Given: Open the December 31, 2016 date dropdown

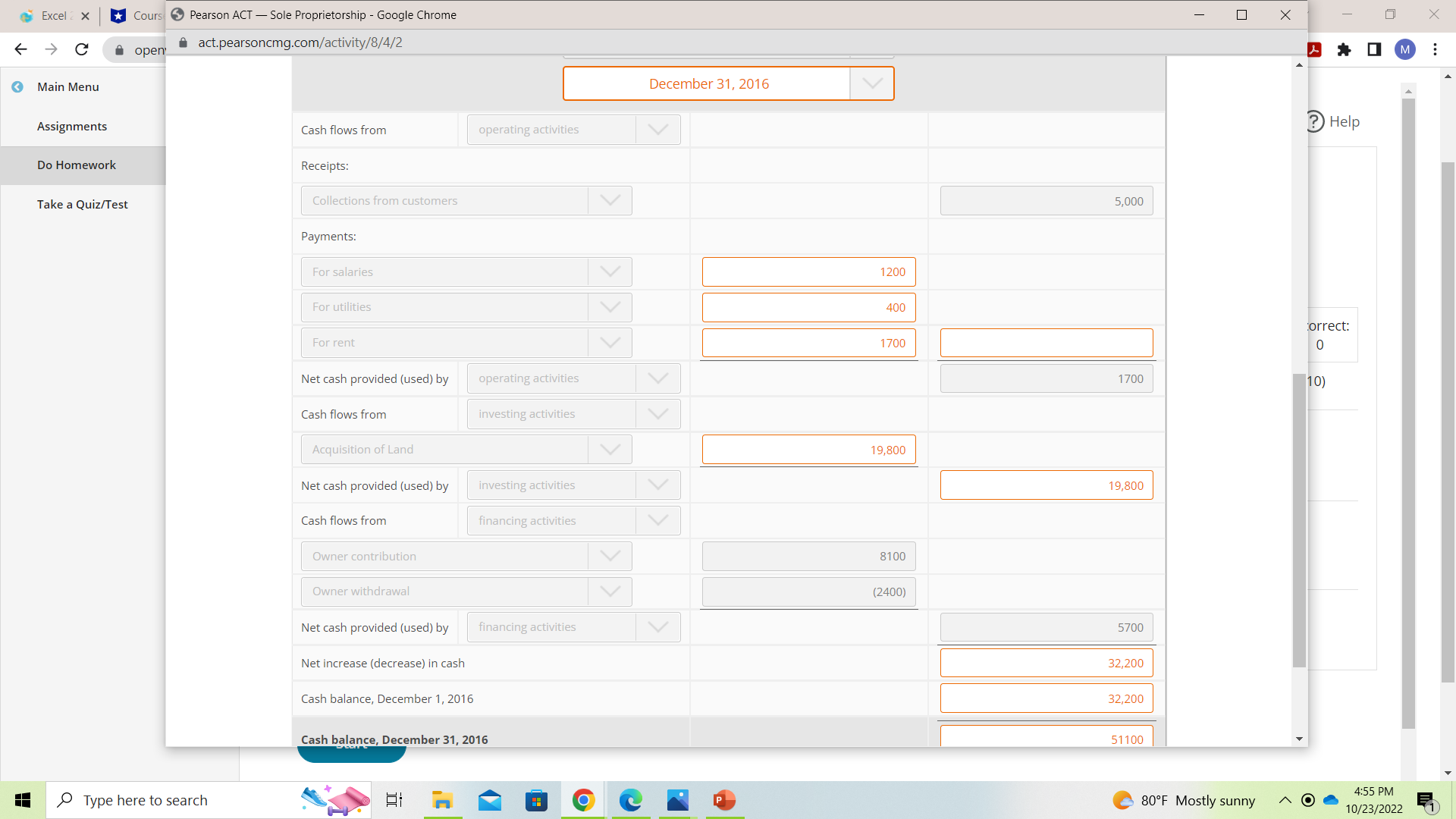Looking at the screenshot, I should click(x=871, y=83).
